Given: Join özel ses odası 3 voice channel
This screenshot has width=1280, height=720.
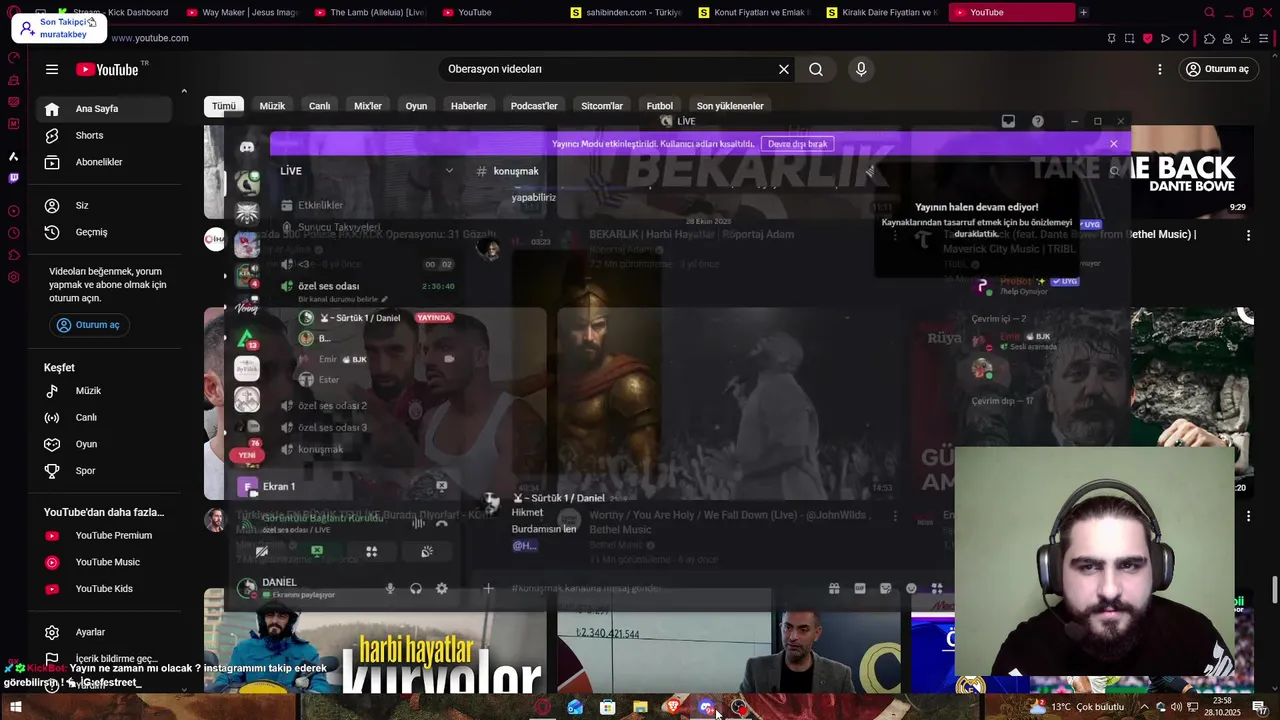Looking at the screenshot, I should pyautogui.click(x=332, y=428).
